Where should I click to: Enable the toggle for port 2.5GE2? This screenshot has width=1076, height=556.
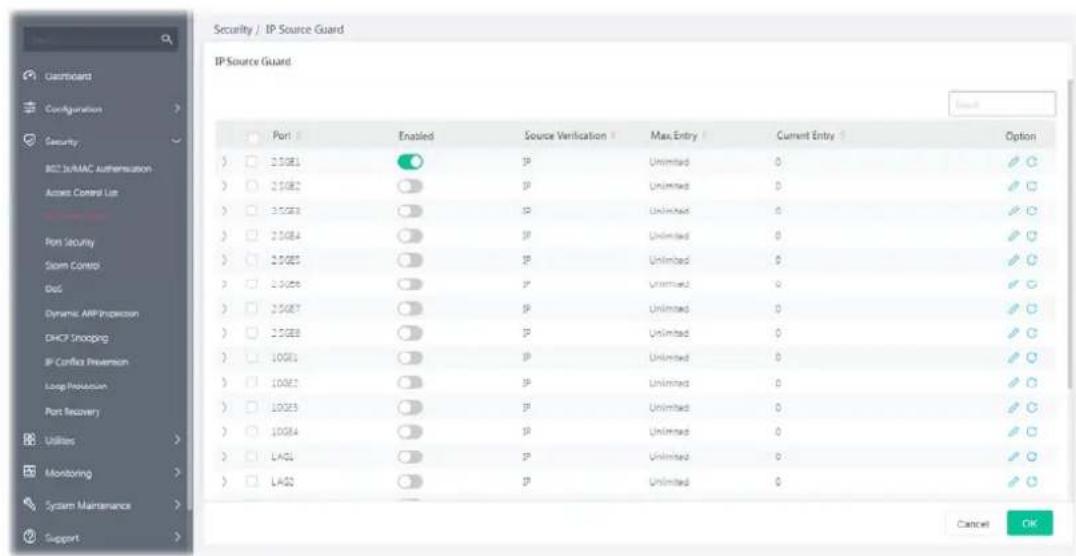click(410, 185)
